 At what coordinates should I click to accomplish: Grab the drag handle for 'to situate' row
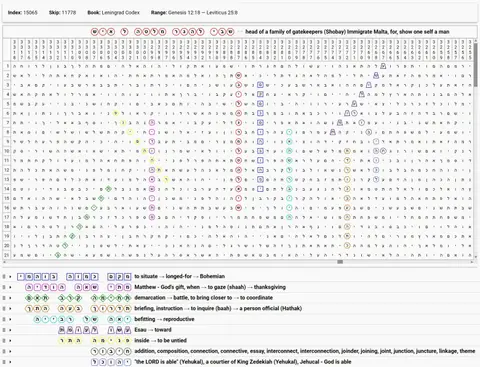pos(4,276)
